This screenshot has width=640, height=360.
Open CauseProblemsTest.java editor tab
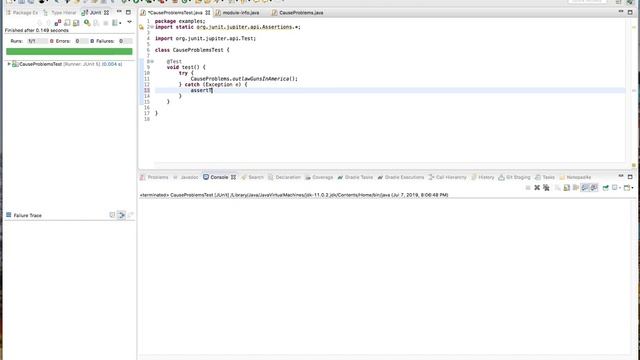point(175,13)
